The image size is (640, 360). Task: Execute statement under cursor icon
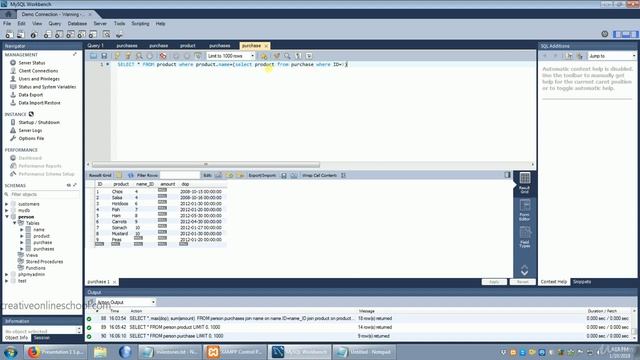128,56
